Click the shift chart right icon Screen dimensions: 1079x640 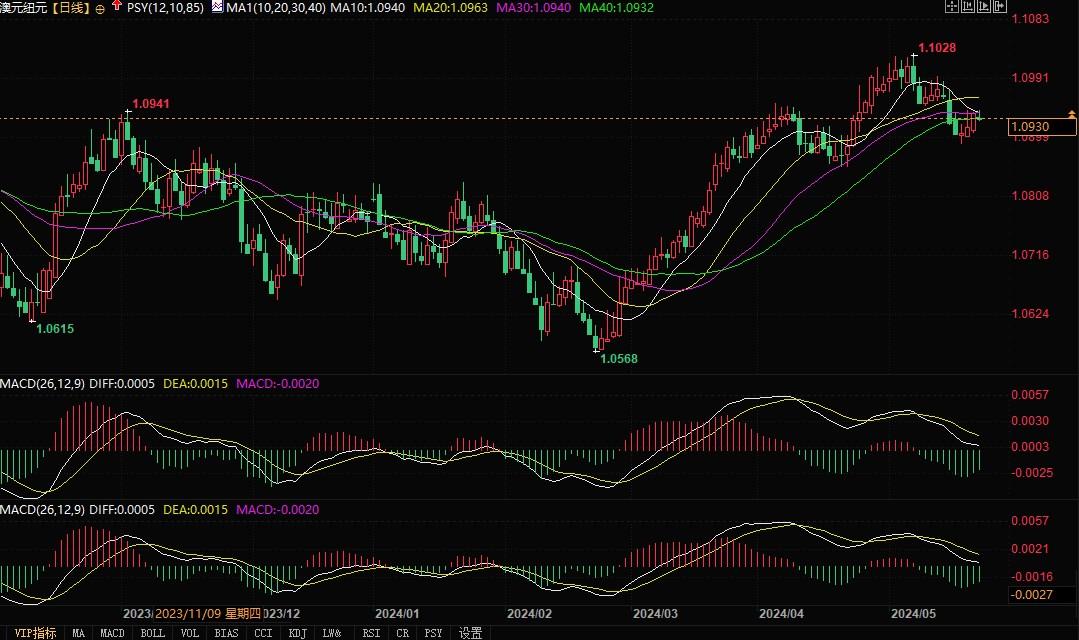(999, 6)
